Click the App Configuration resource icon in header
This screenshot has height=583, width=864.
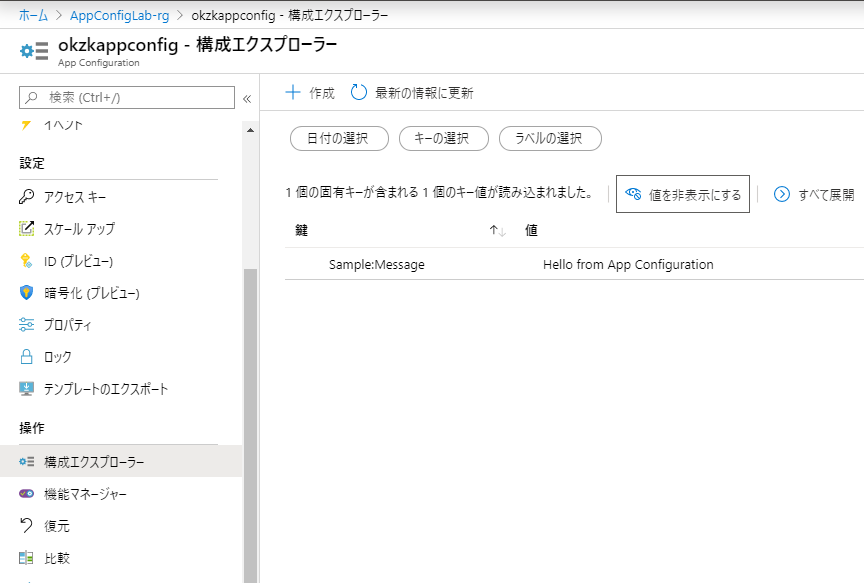point(34,51)
